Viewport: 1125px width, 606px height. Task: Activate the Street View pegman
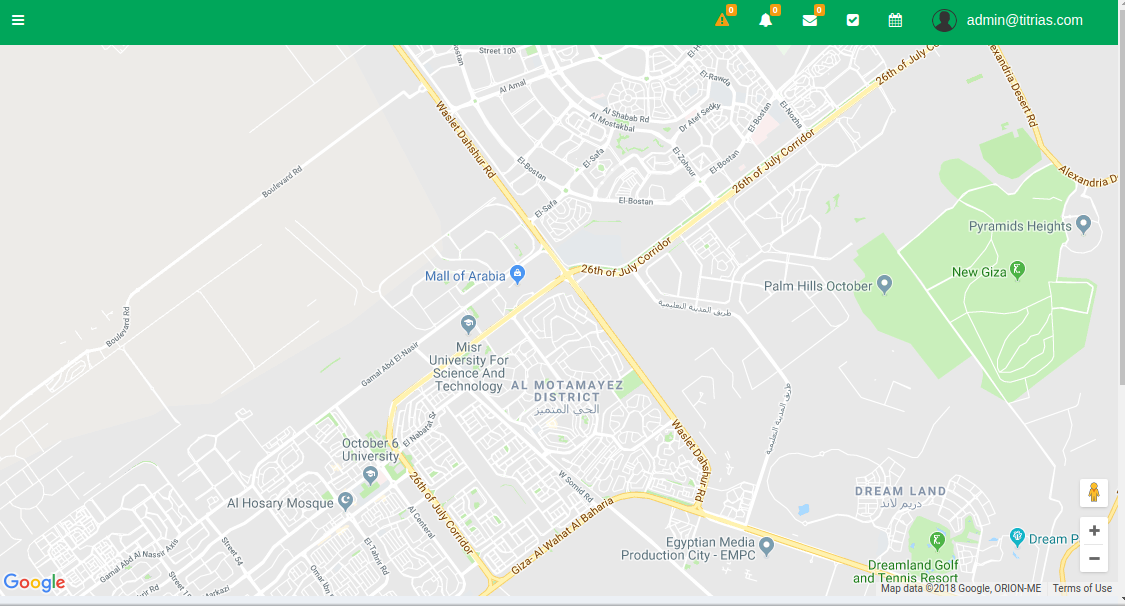1093,493
